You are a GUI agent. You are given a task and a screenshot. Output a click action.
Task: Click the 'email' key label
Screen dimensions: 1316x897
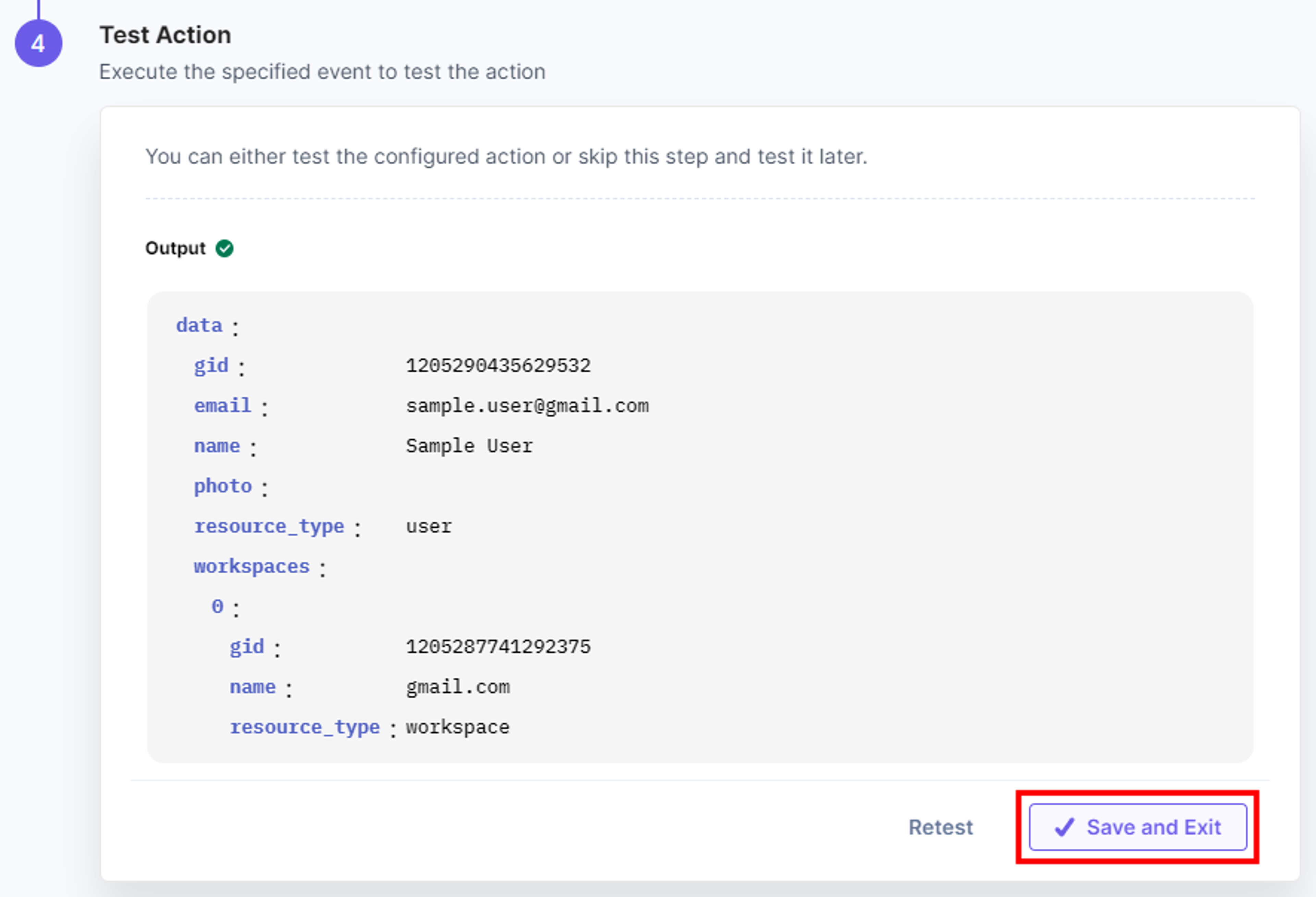pyautogui.click(x=222, y=406)
